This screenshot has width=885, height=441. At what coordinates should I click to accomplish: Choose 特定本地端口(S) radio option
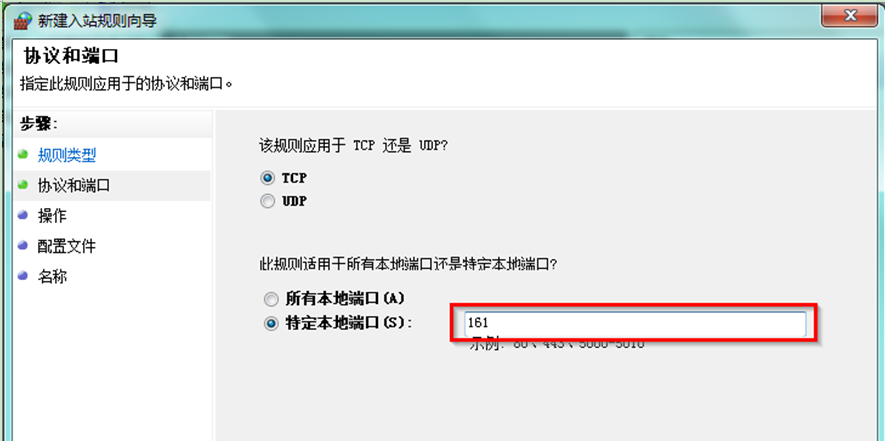click(x=271, y=324)
